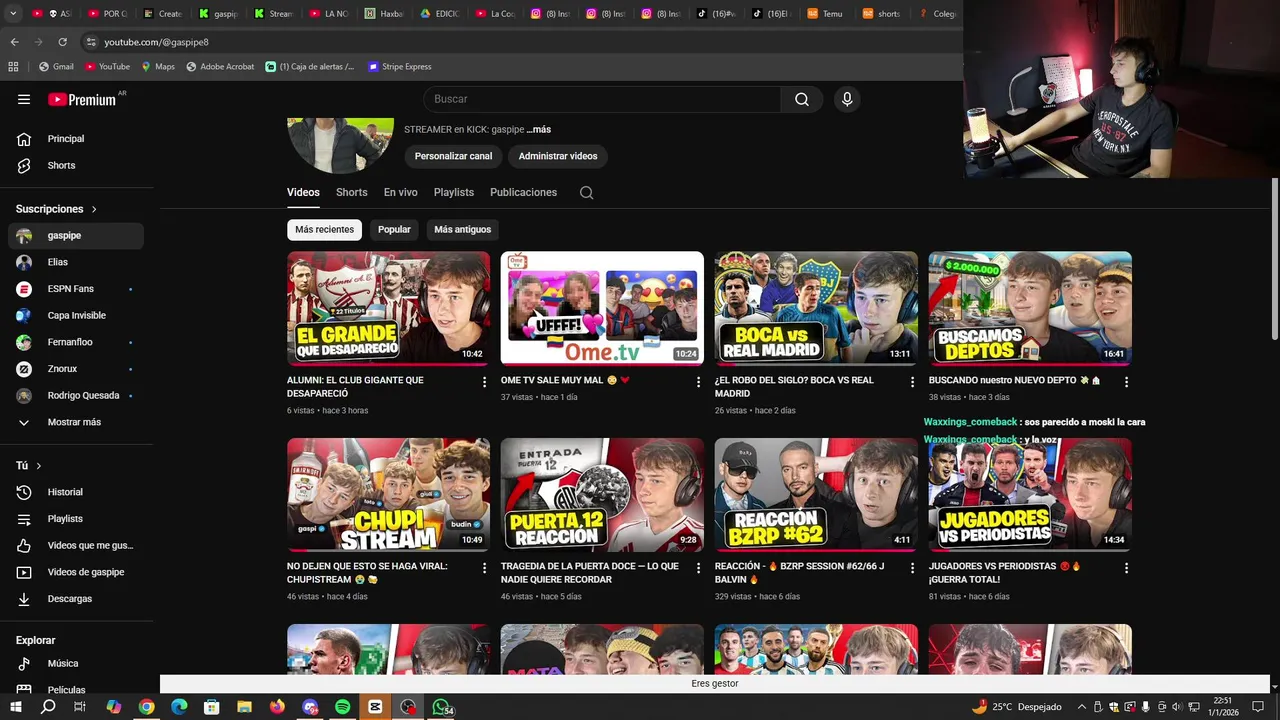The width and height of the screenshot is (1280, 720).
Task: Select the Más antiguos filter chip
Action: [x=462, y=230]
